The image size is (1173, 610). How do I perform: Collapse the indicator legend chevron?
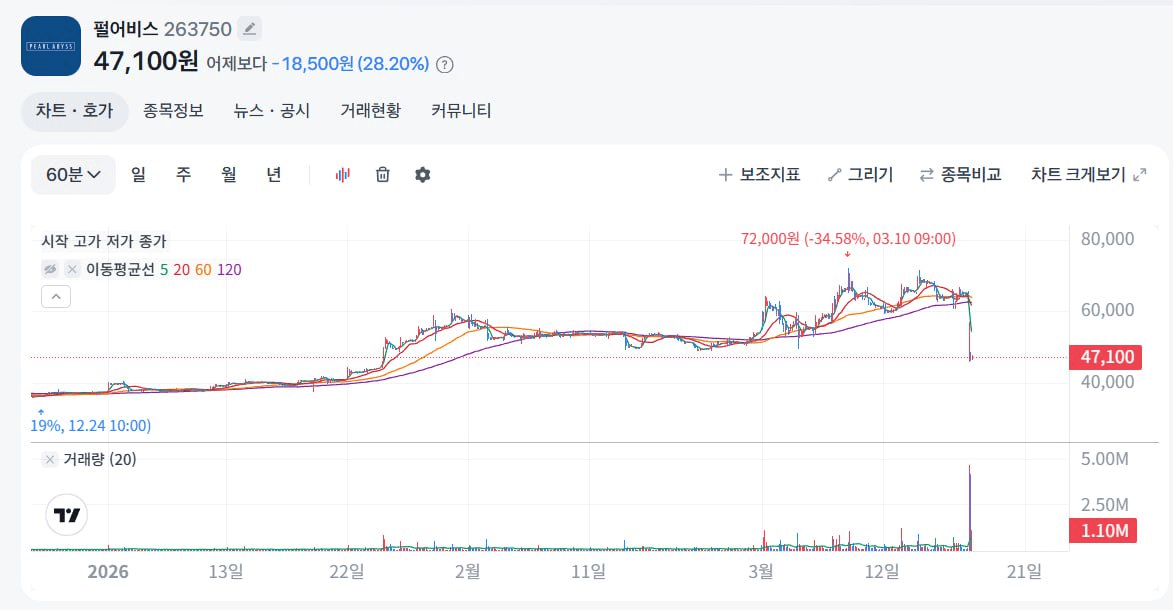[x=56, y=296]
